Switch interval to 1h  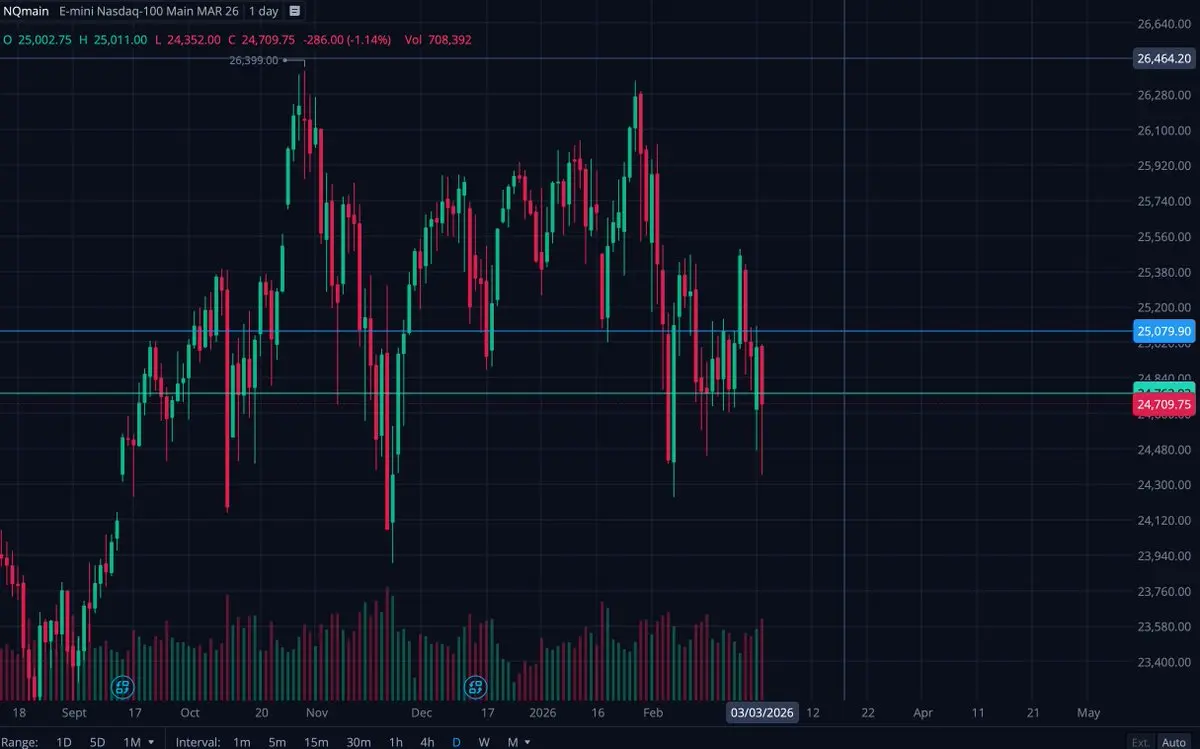coord(396,742)
